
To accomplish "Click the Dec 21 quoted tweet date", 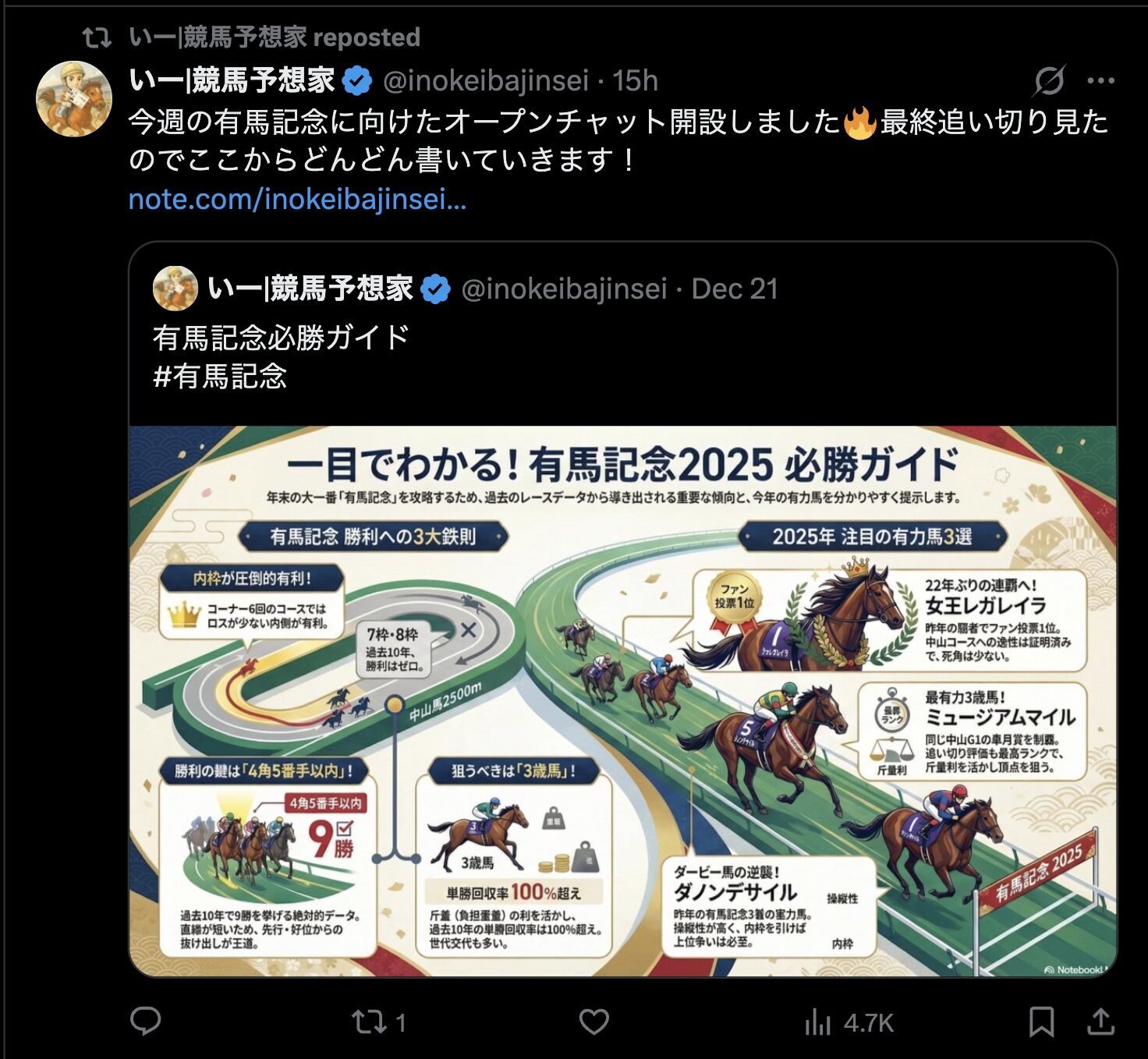I will 735,289.
